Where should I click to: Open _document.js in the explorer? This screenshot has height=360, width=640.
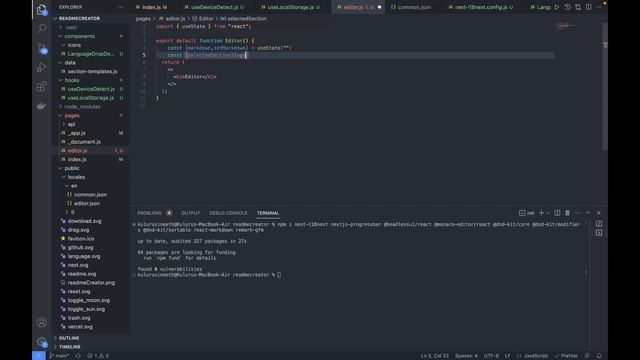[84, 142]
